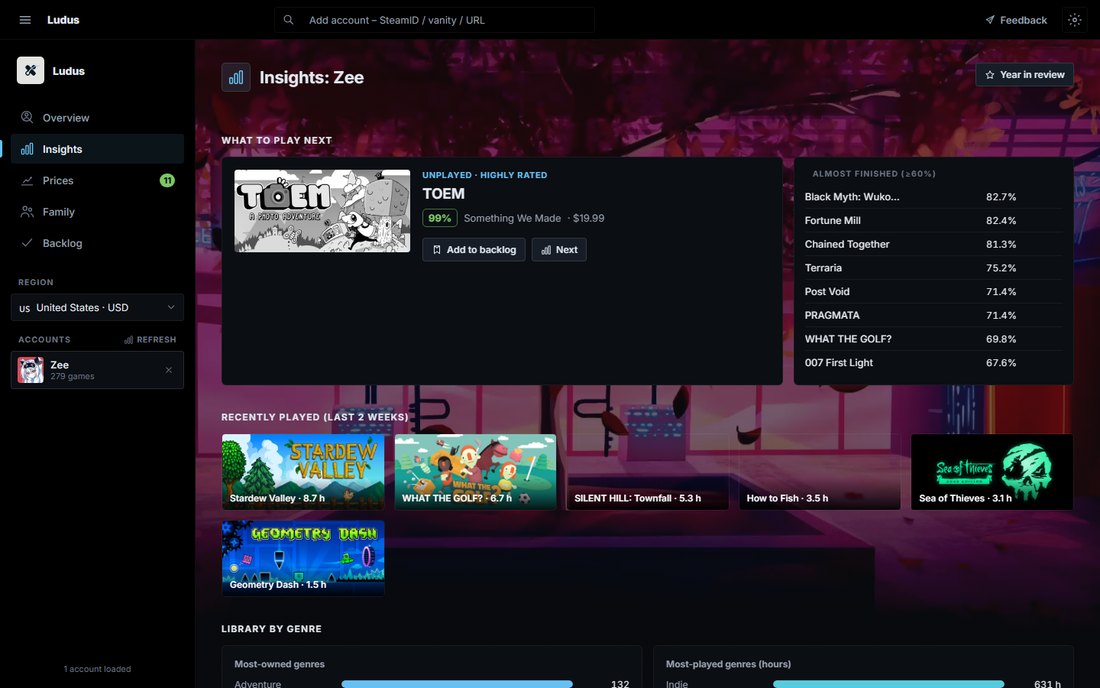Select the Fortune Mill row
This screenshot has width=1100, height=688.
click(933, 220)
